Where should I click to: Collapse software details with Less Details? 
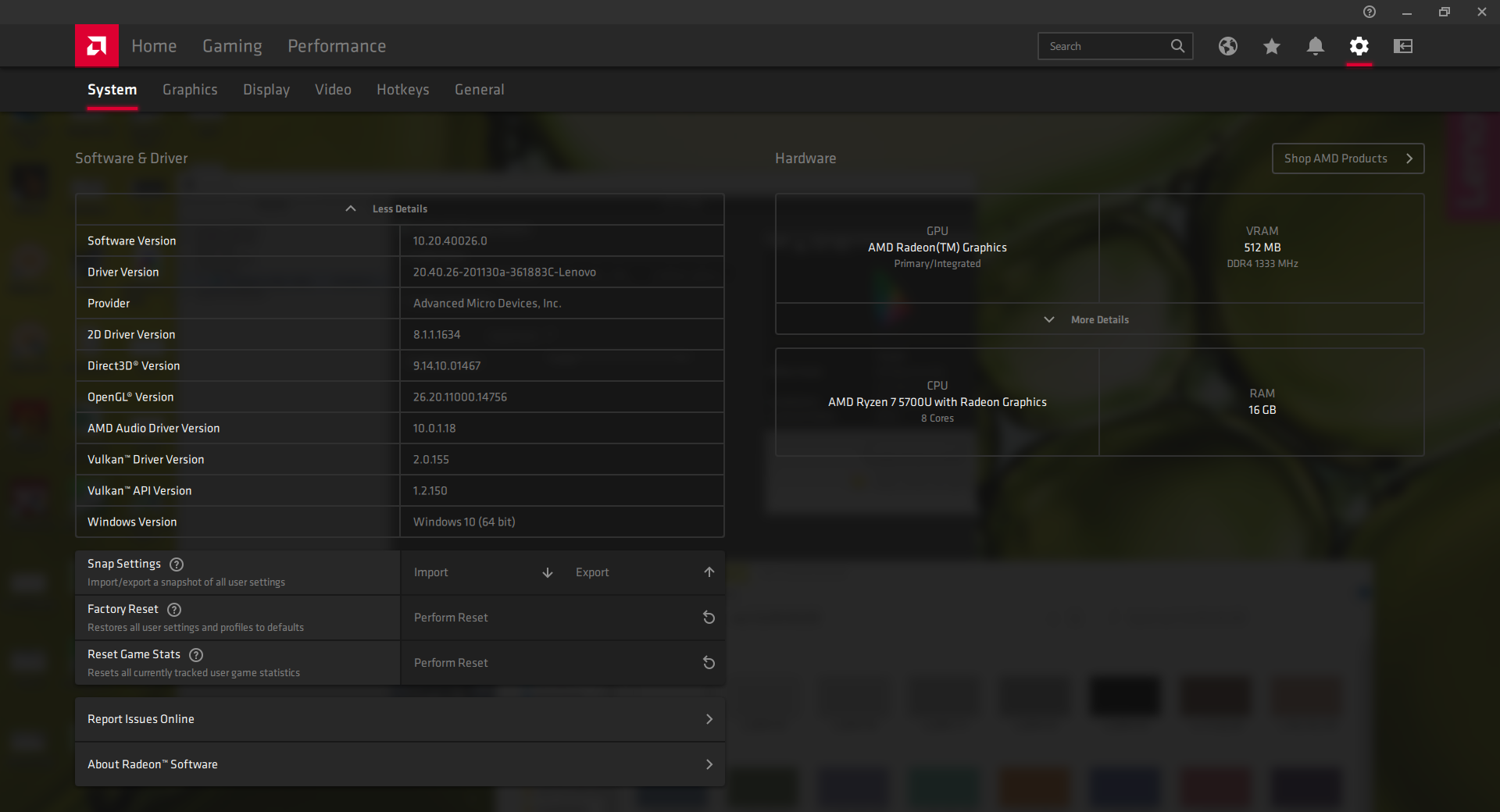coord(400,209)
